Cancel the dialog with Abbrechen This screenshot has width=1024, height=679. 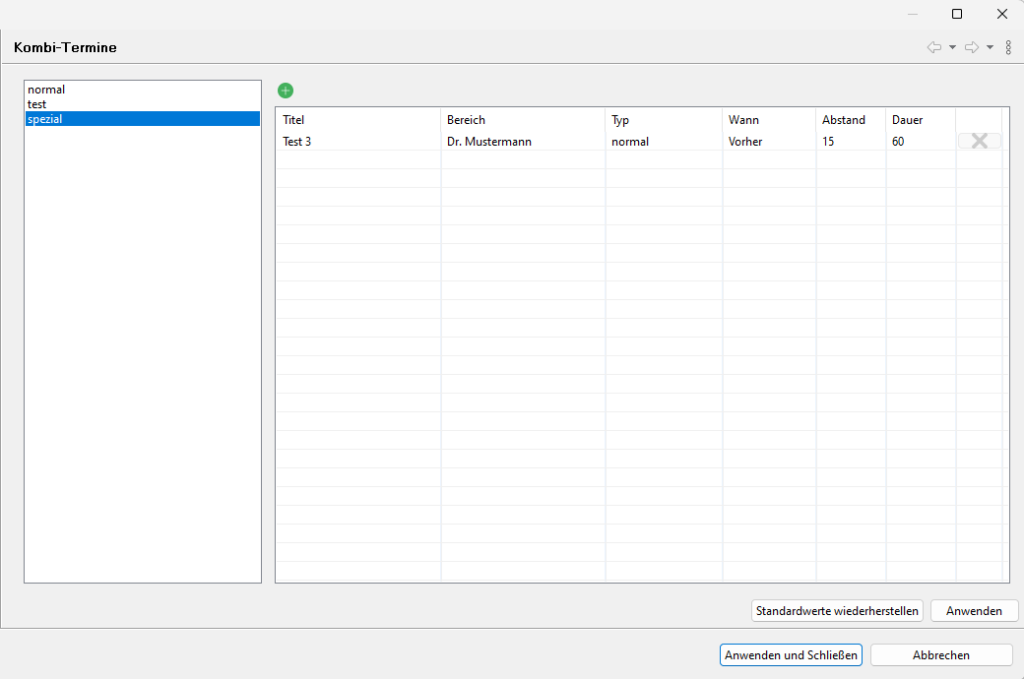(x=940, y=655)
